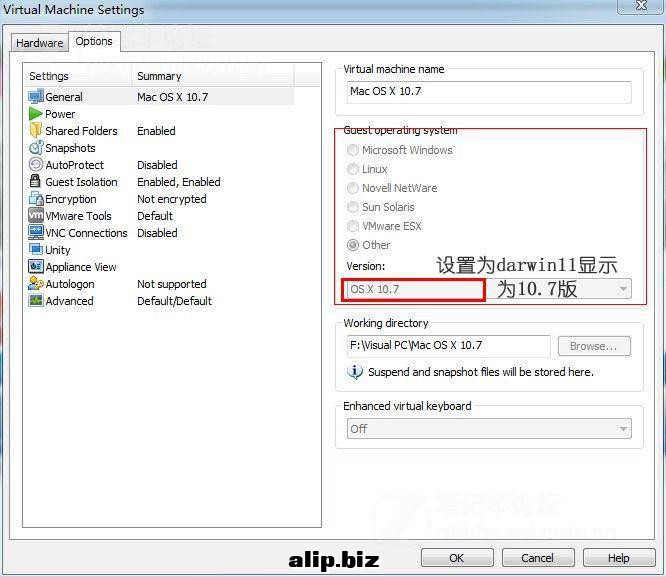The height and width of the screenshot is (577, 666).
Task: Click the Cancel button
Action: point(538,558)
